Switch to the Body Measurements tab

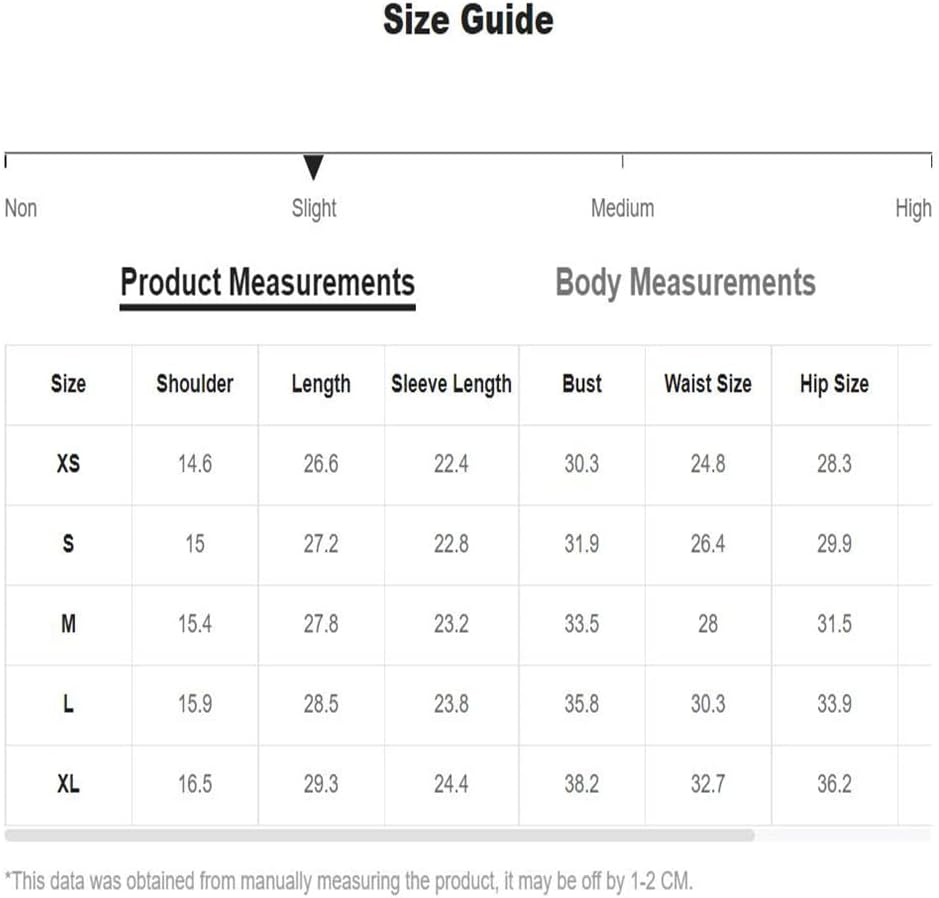pyautogui.click(x=685, y=283)
